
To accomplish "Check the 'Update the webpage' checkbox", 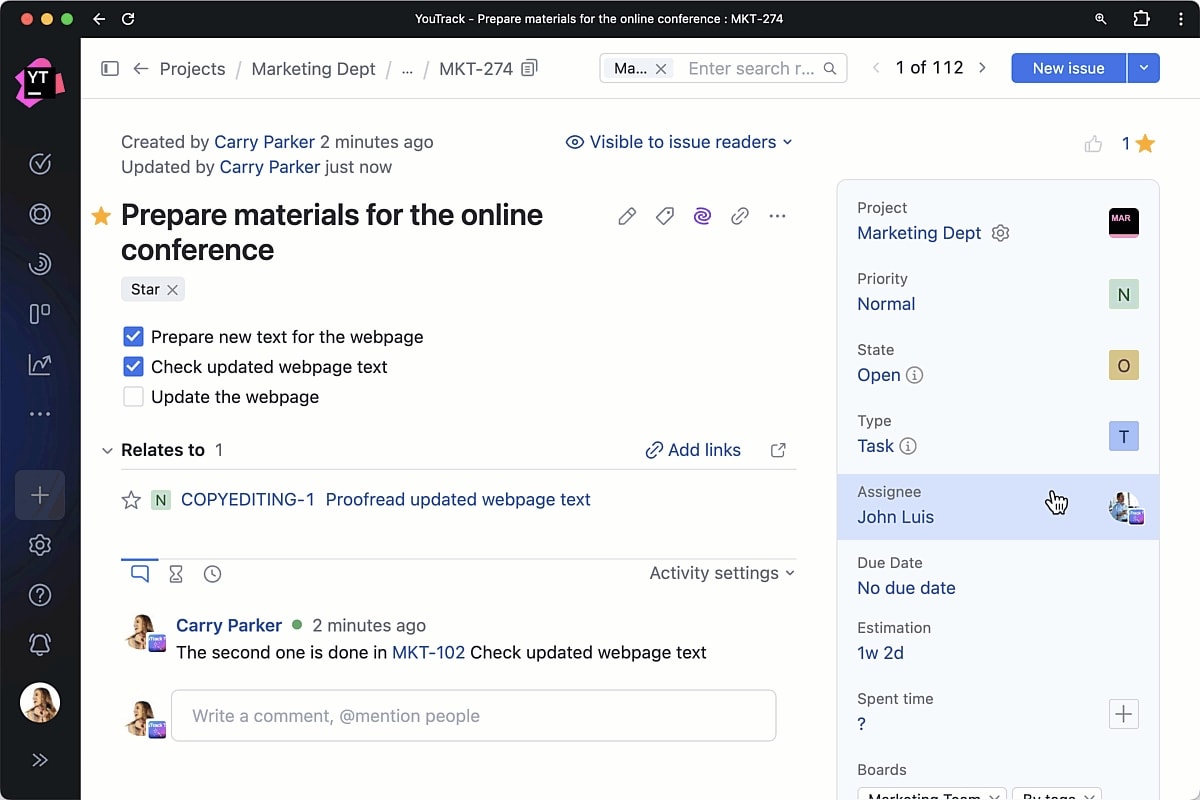I will (133, 397).
